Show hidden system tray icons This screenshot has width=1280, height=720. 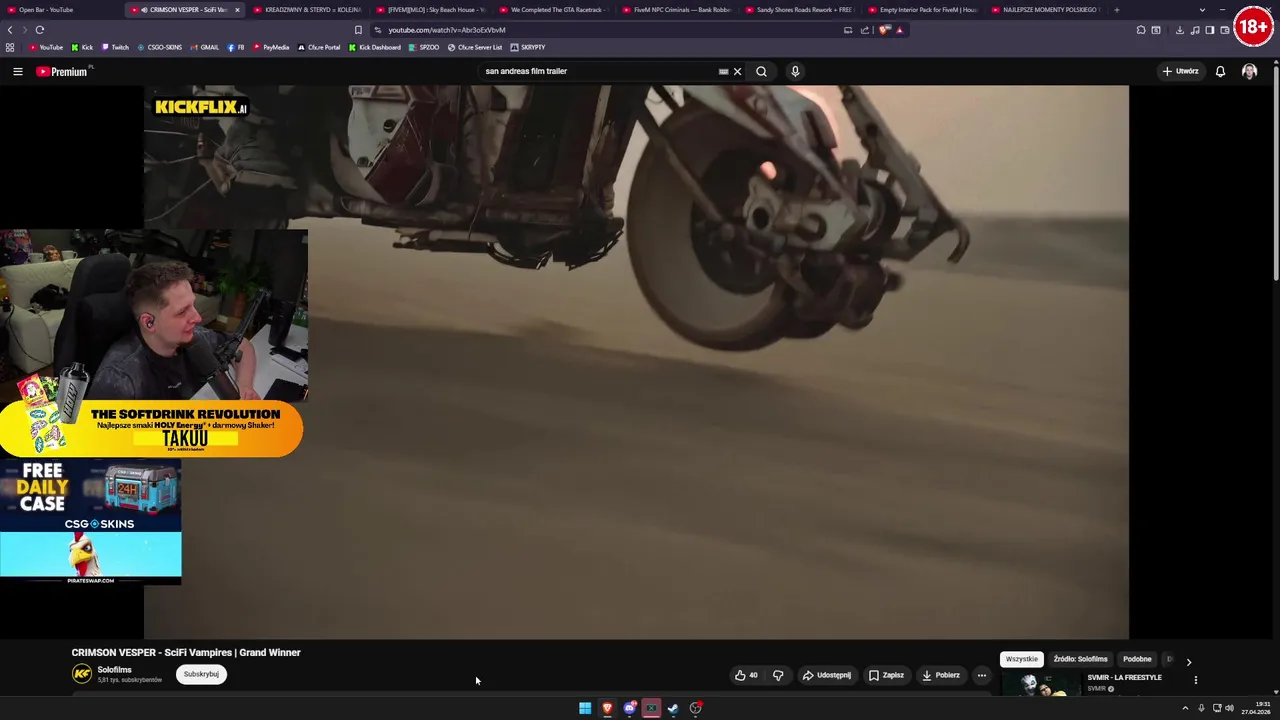(x=1185, y=708)
